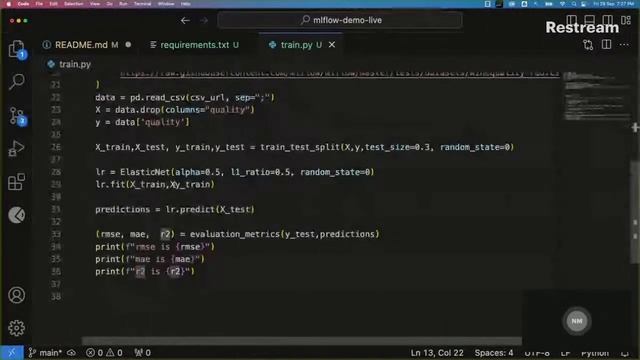Split the editor to the right
Viewport: 640px width, 360px height.
(607, 44)
